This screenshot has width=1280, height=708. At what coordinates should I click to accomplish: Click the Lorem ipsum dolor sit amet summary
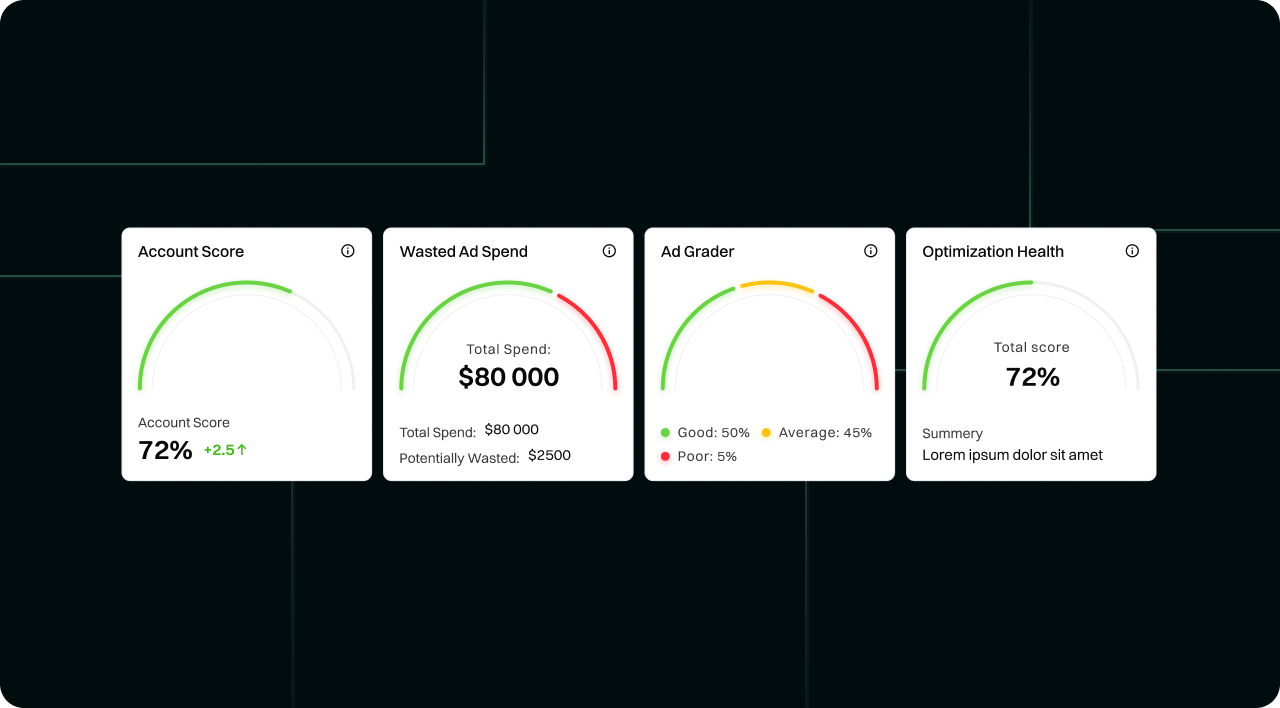point(1012,455)
